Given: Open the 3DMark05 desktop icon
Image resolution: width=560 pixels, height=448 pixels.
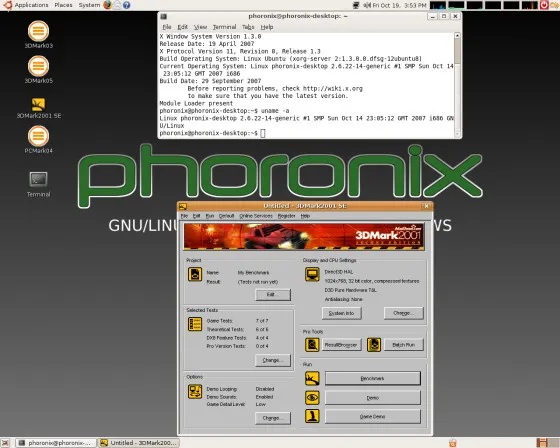Looking at the screenshot, I should (x=38, y=66).
